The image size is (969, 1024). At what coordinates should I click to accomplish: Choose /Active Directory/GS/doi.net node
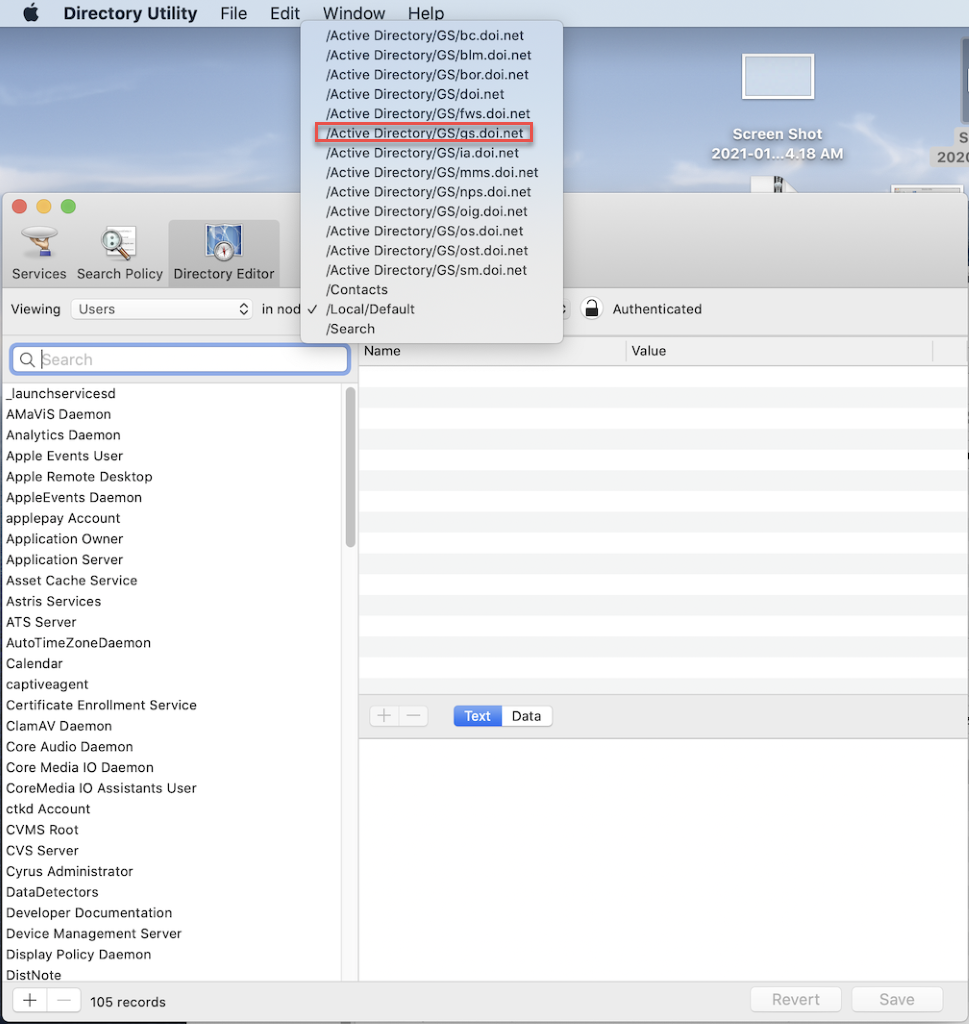(x=432, y=94)
